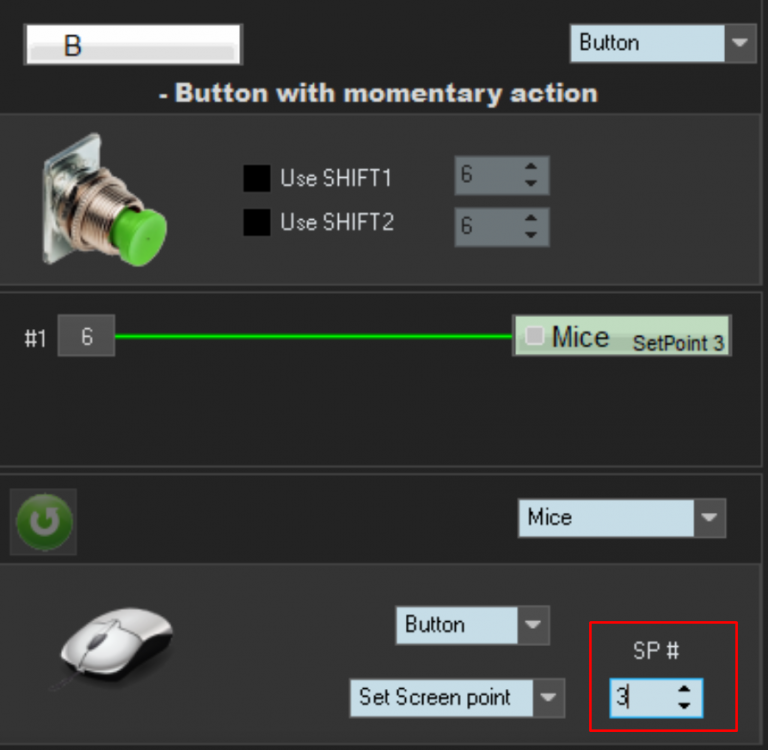Image resolution: width=768 pixels, height=750 pixels.
Task: Click the green refresh arrow icon
Action: [x=43, y=521]
